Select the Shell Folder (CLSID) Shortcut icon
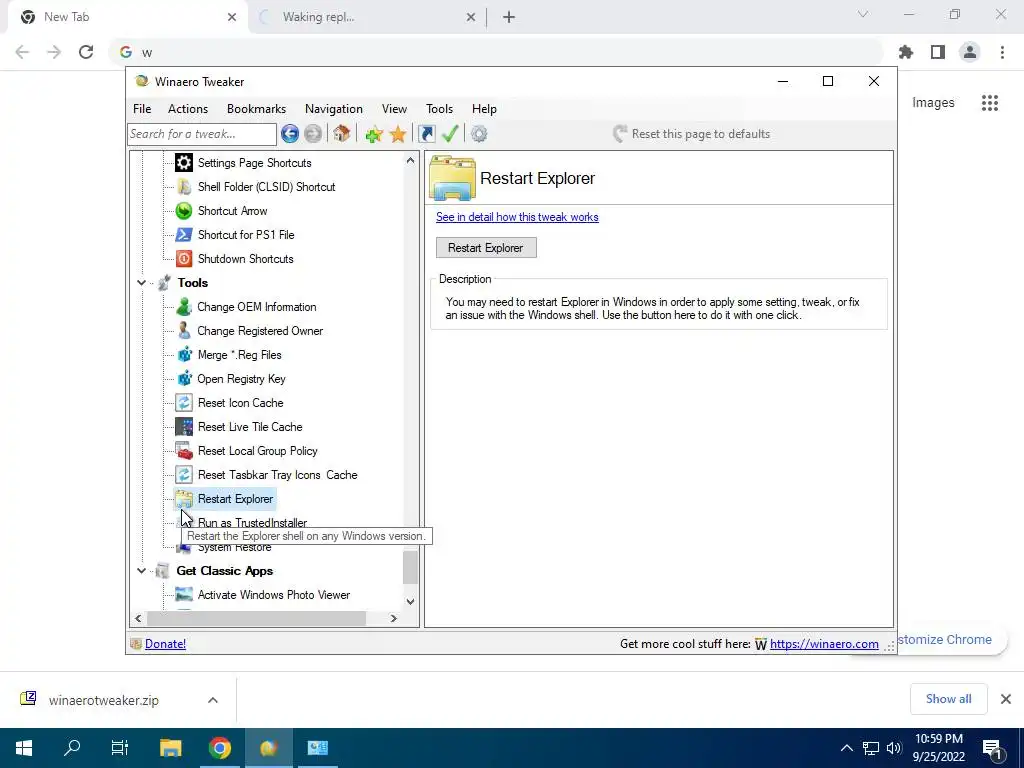Screen dimensions: 1024x768 click(184, 187)
